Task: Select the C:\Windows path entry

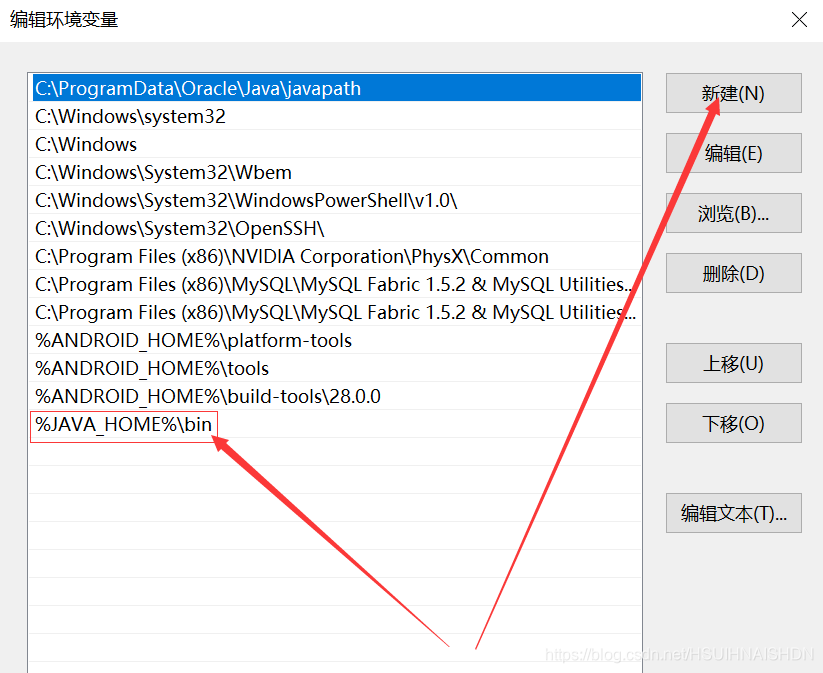Action: pyautogui.click(x=335, y=144)
